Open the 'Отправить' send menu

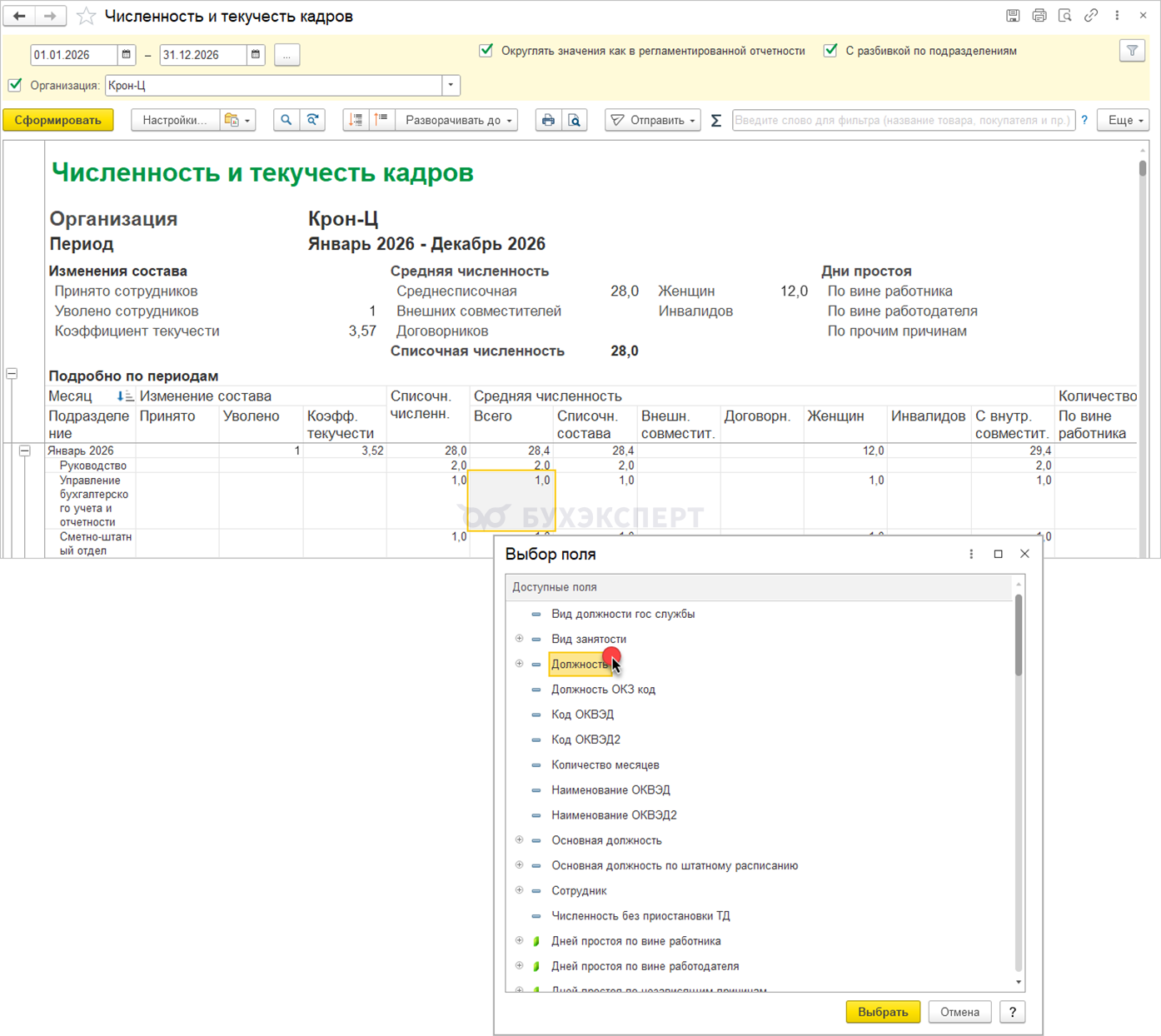coord(653,120)
